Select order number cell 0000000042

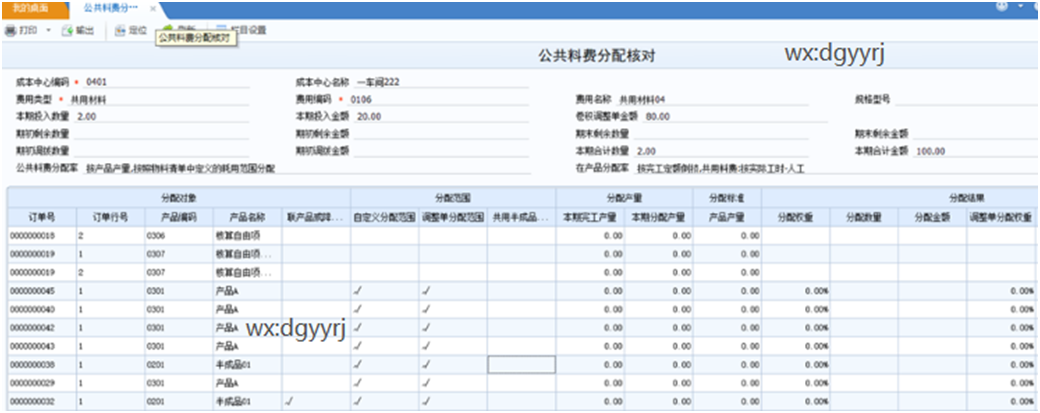click(41, 327)
